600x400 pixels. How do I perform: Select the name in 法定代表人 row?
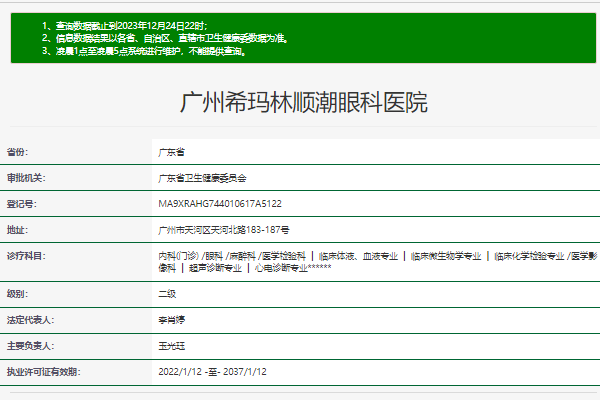[171, 320]
